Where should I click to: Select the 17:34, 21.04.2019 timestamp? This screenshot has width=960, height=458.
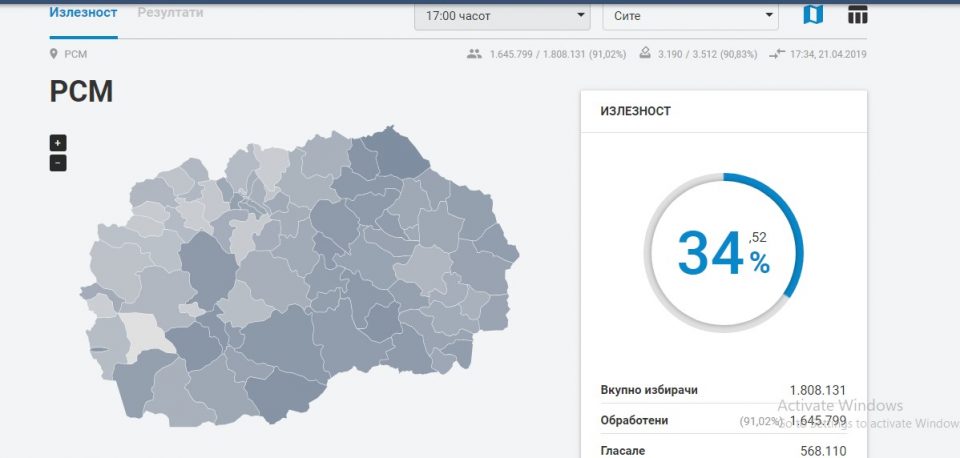pos(828,54)
